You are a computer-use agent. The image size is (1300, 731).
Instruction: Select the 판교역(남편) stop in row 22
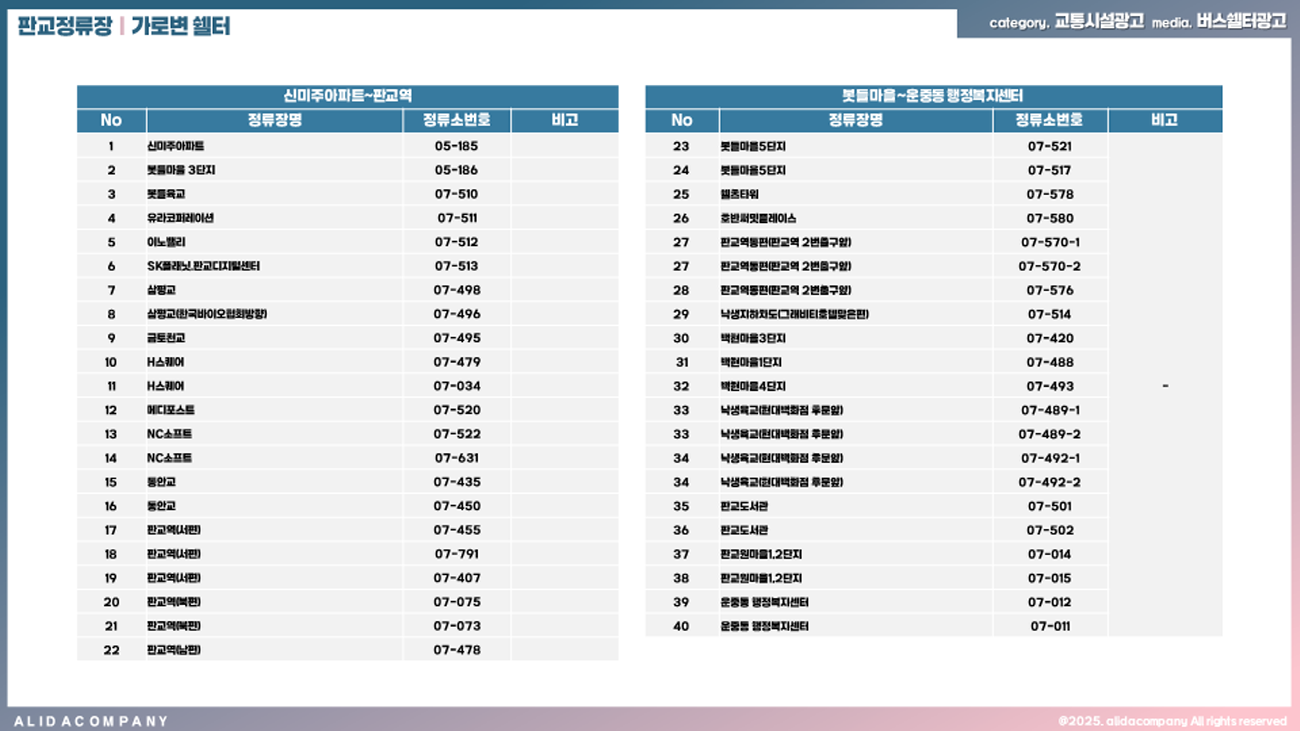(173, 650)
